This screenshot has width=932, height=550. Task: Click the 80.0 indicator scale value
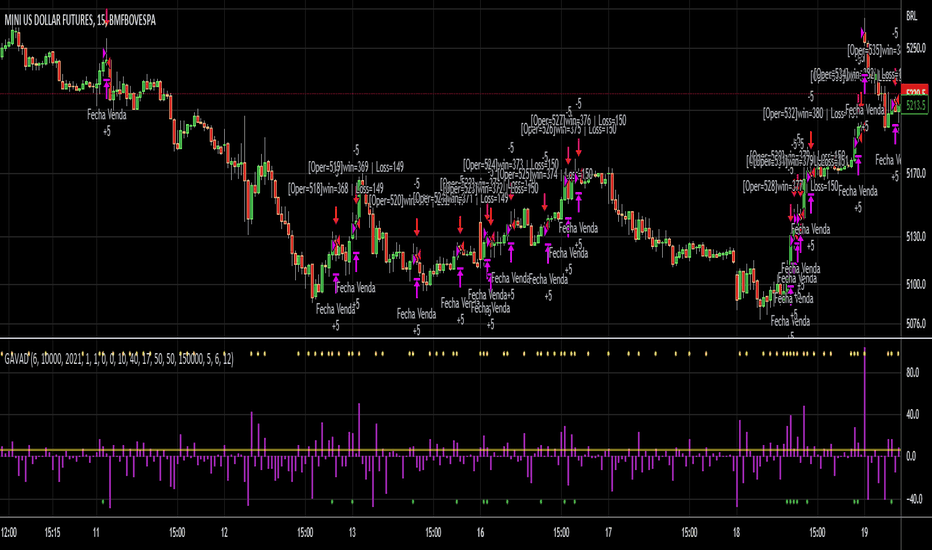tap(912, 373)
